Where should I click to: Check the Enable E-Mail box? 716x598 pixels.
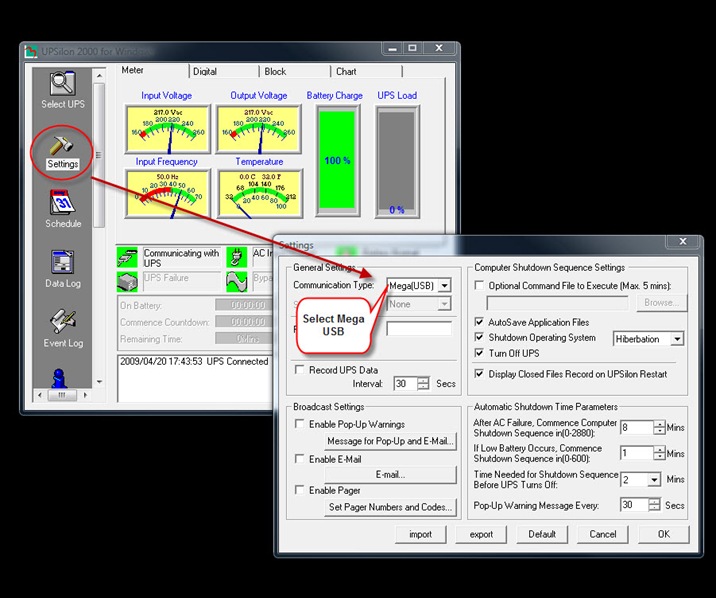click(300, 459)
